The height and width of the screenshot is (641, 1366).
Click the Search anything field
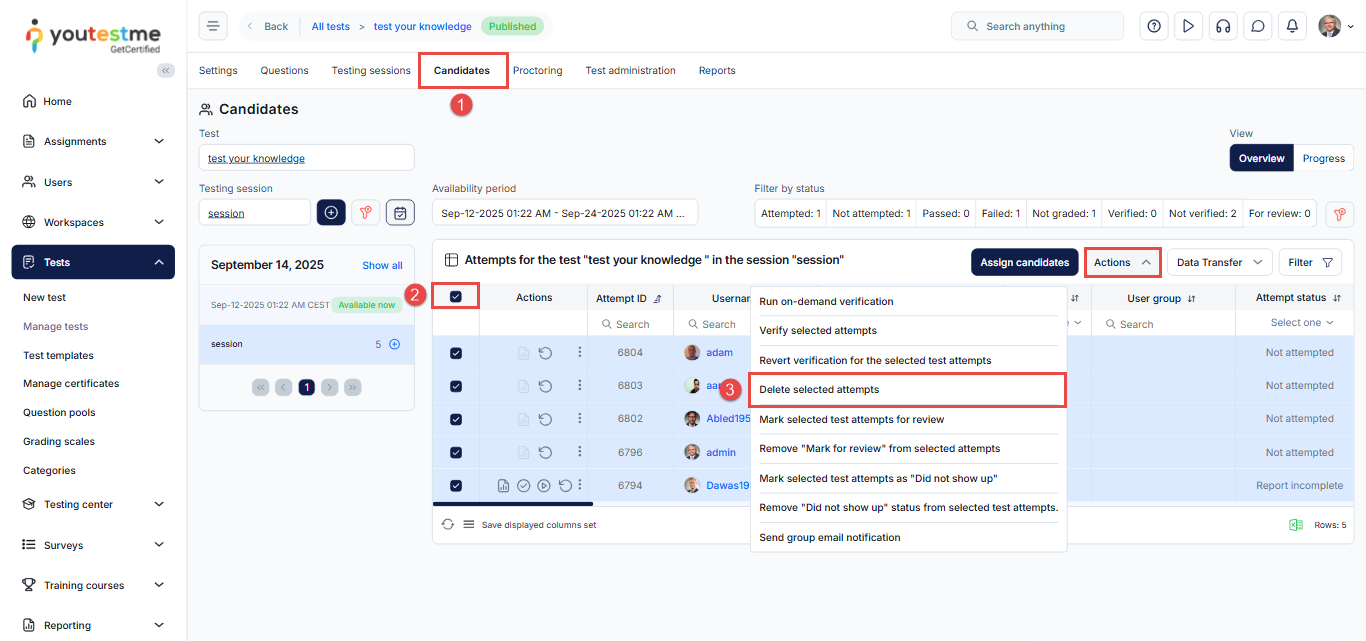point(1037,26)
